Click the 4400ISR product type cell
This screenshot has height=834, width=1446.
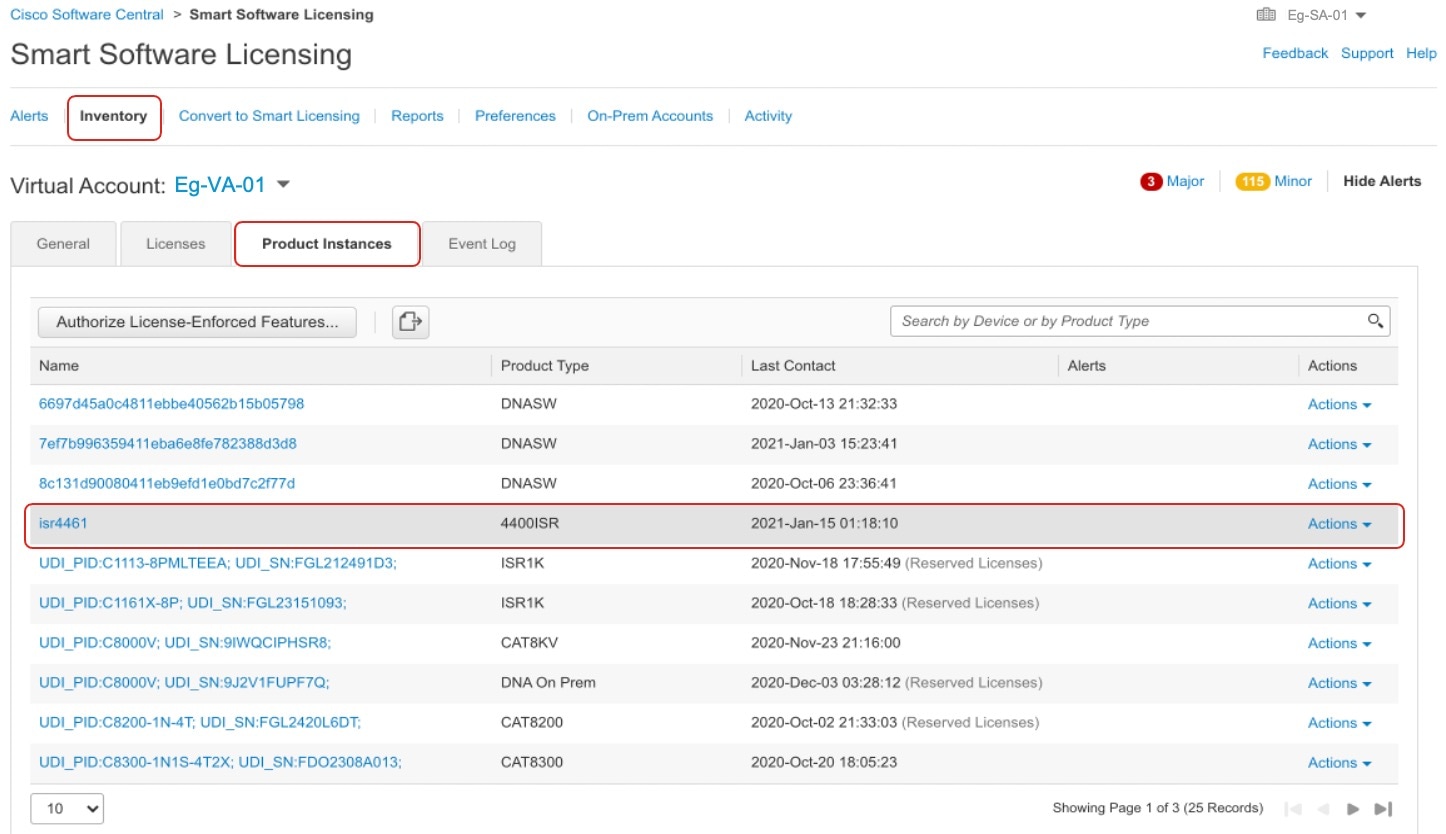(530, 524)
